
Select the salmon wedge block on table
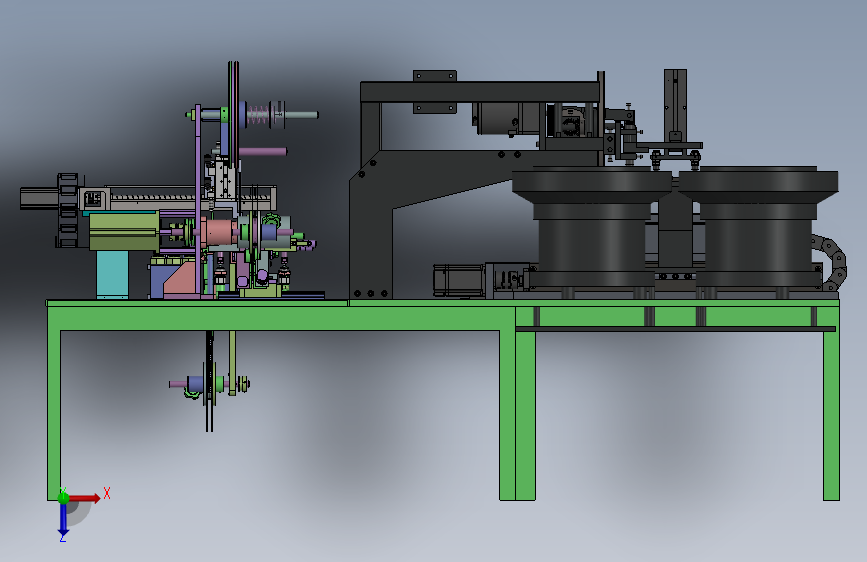(x=180, y=280)
